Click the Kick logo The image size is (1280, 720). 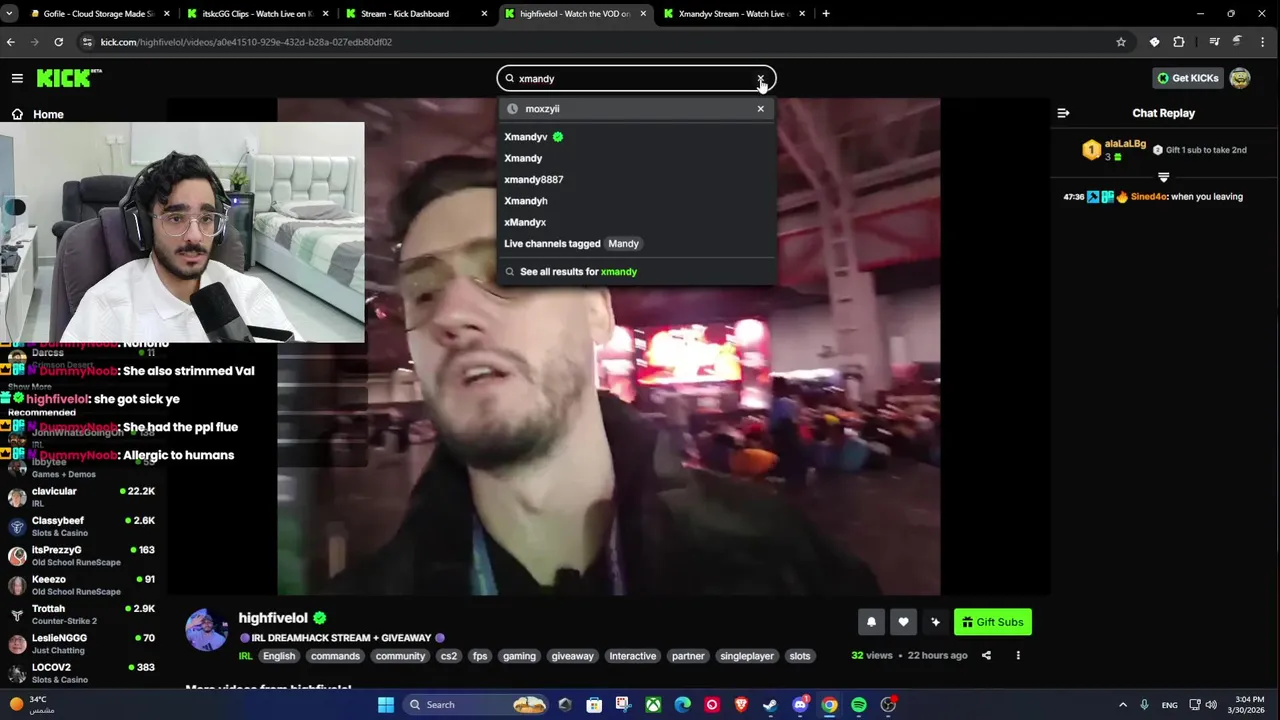tap(69, 77)
